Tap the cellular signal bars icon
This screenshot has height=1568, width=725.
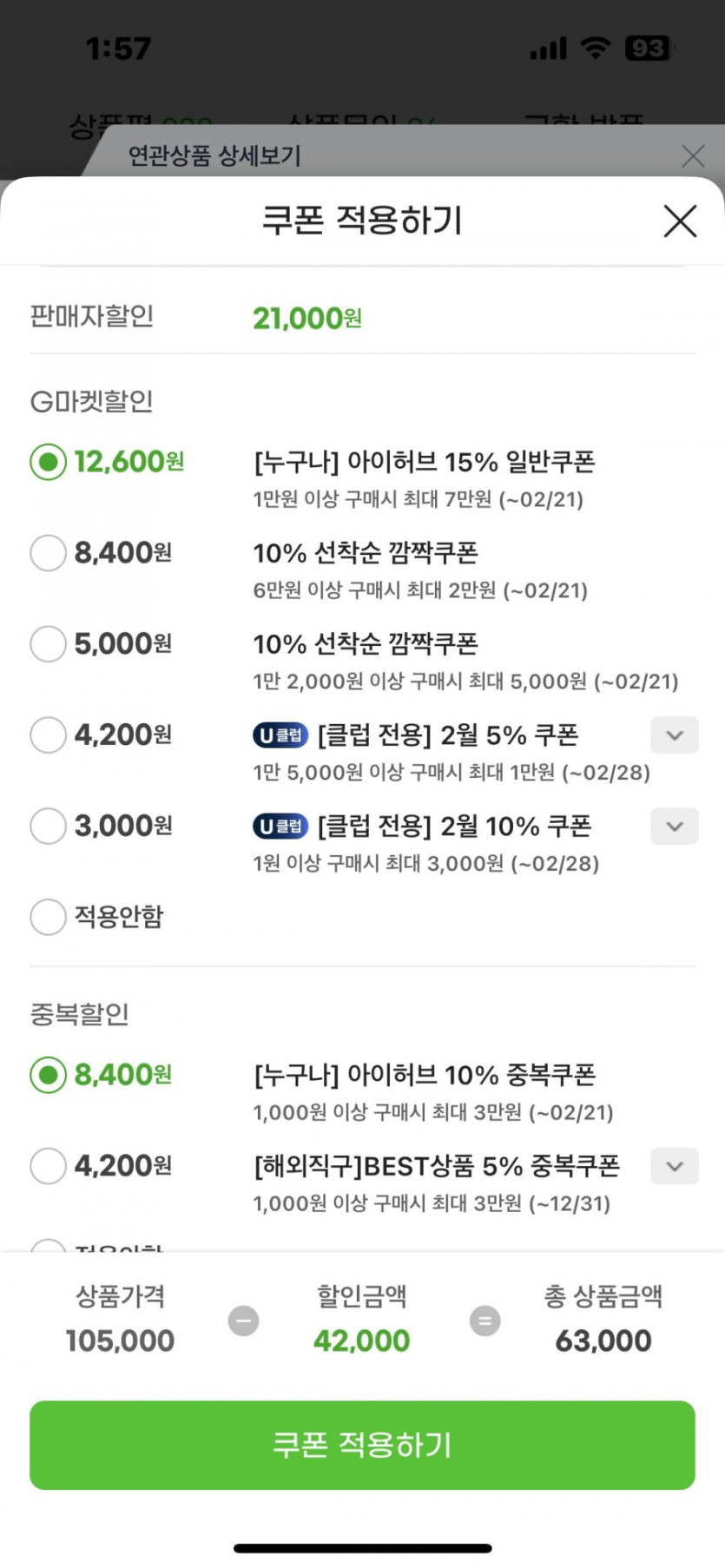click(548, 49)
